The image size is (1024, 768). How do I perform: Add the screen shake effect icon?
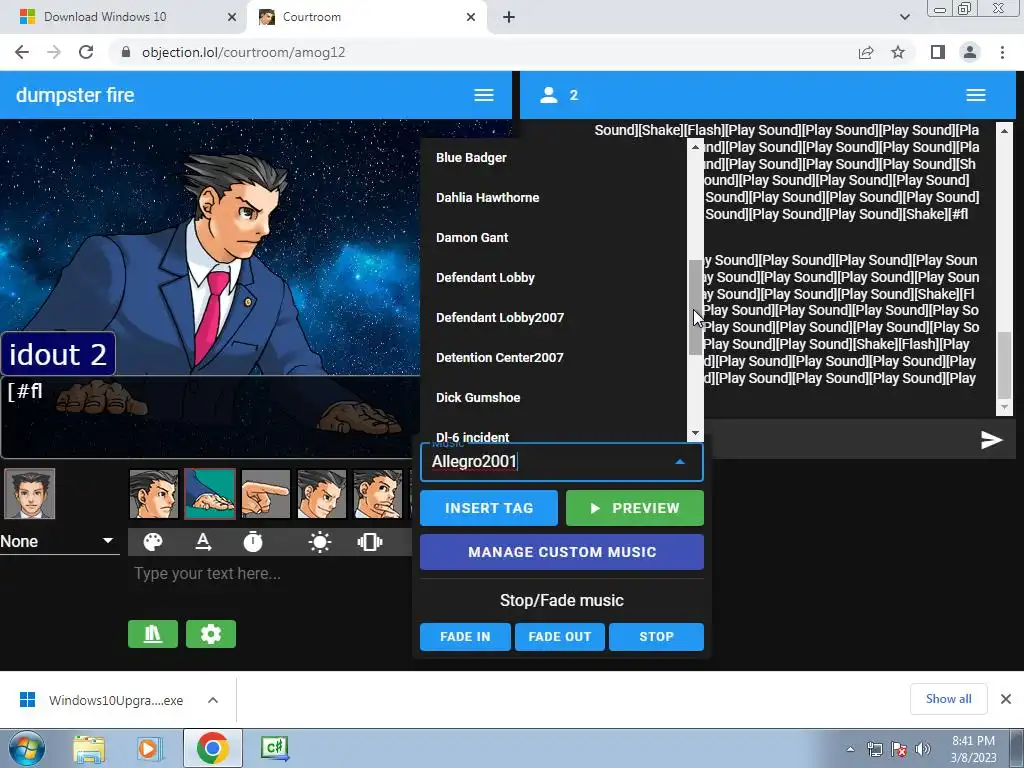click(x=370, y=541)
